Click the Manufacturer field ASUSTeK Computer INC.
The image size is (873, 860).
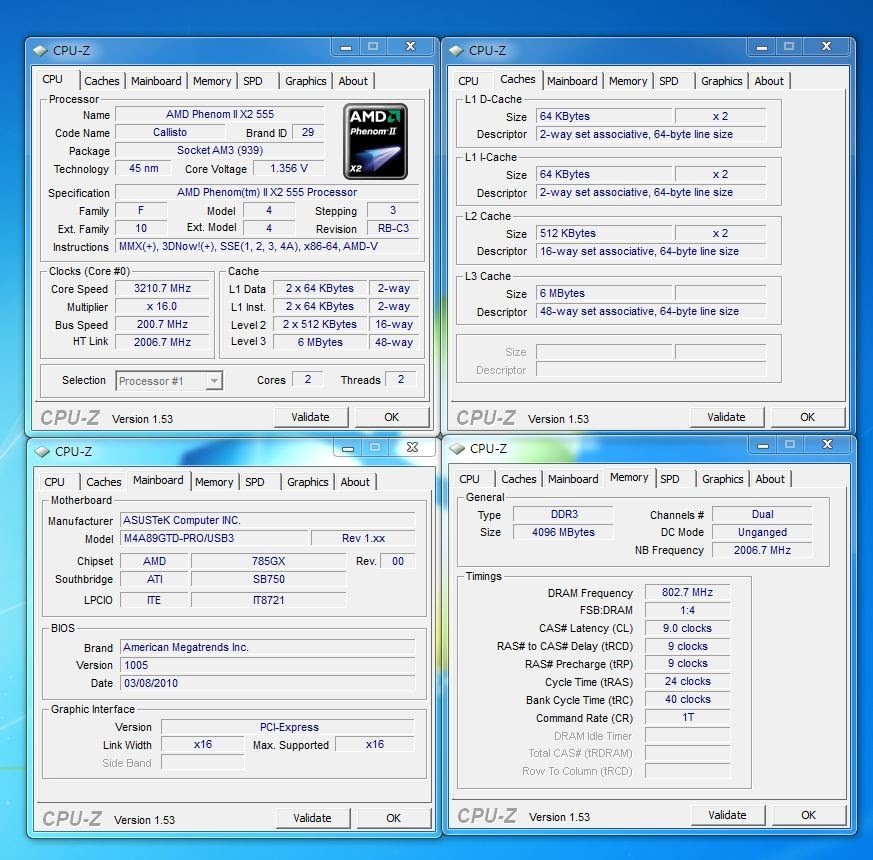[267, 520]
